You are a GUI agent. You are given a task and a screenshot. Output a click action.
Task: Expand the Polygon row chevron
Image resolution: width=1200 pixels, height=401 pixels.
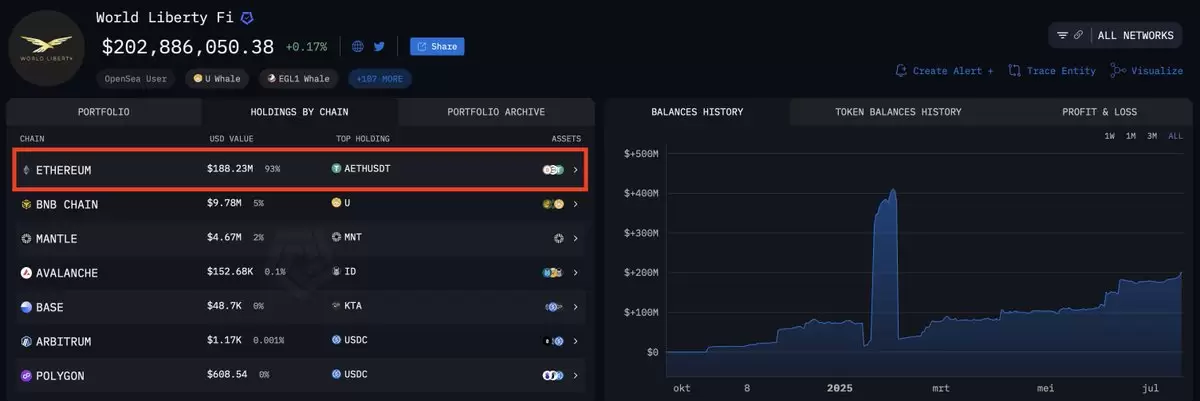click(575, 375)
